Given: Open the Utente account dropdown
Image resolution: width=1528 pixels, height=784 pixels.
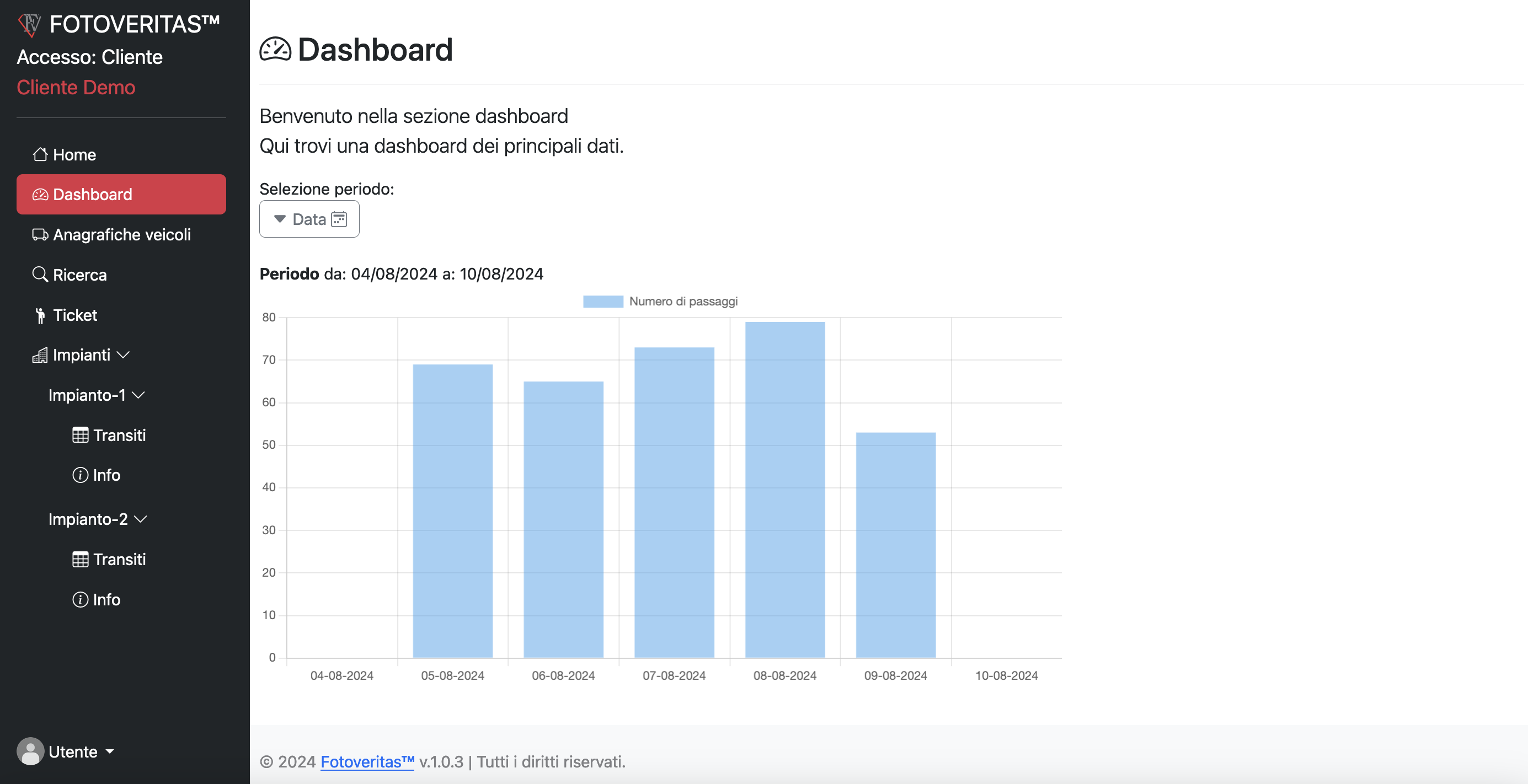Looking at the screenshot, I should 65,751.
